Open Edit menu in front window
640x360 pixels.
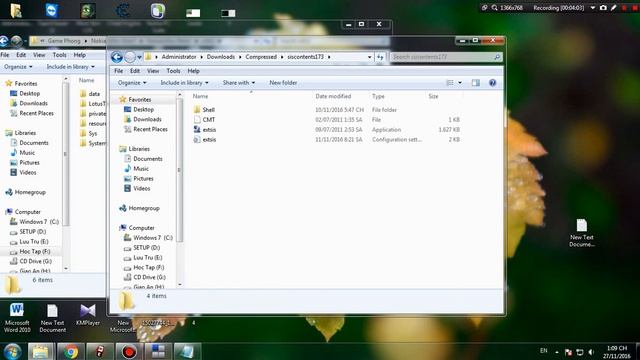(135, 71)
